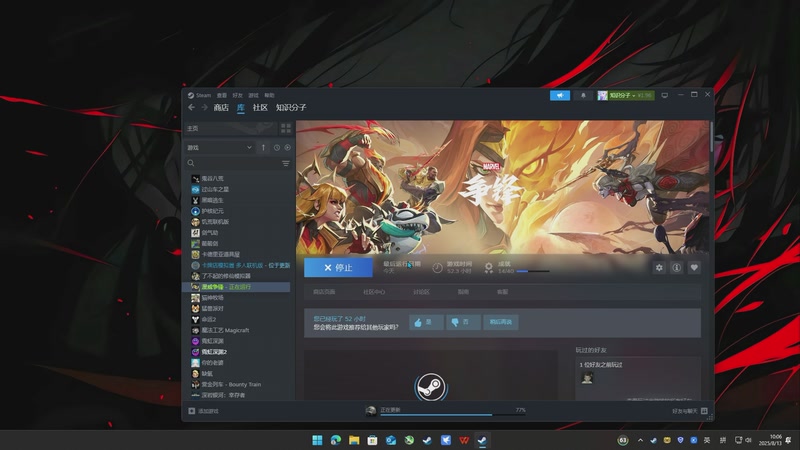Select the 库 tab
Viewport: 800px width, 450px height.
pyautogui.click(x=241, y=108)
